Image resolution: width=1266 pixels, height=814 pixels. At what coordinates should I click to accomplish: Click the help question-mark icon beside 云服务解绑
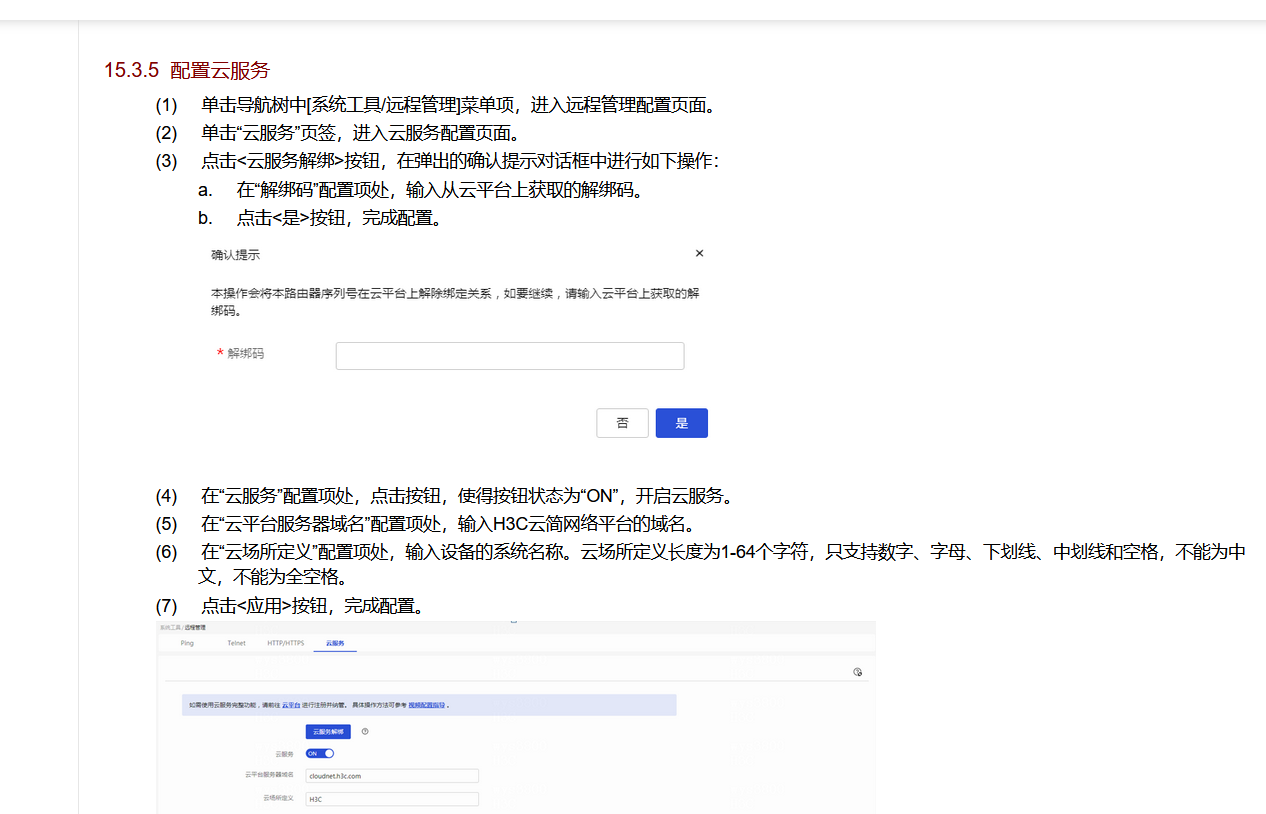tap(365, 732)
